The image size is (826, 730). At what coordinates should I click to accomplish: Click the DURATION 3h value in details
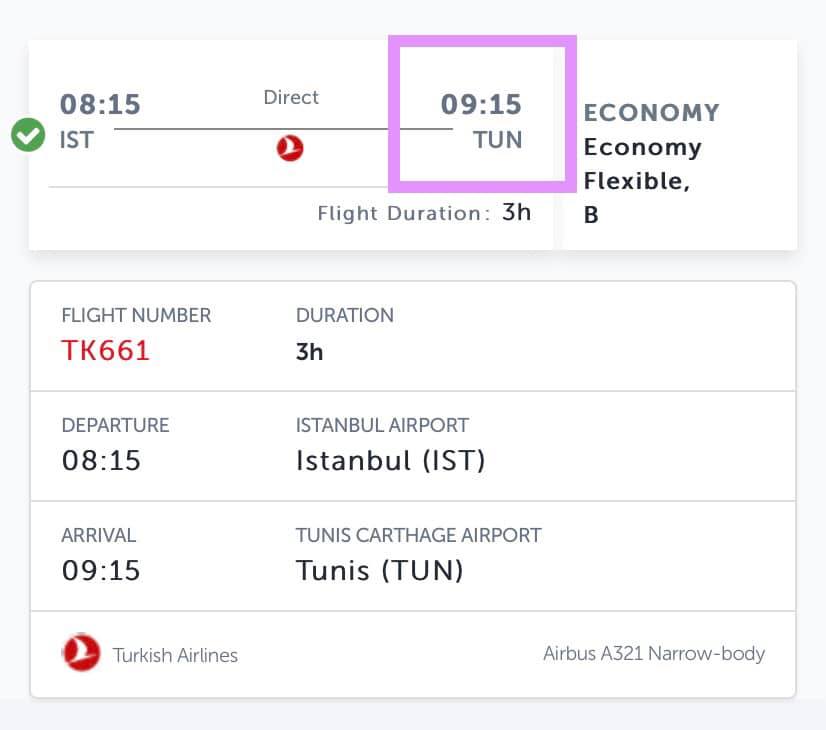309,352
